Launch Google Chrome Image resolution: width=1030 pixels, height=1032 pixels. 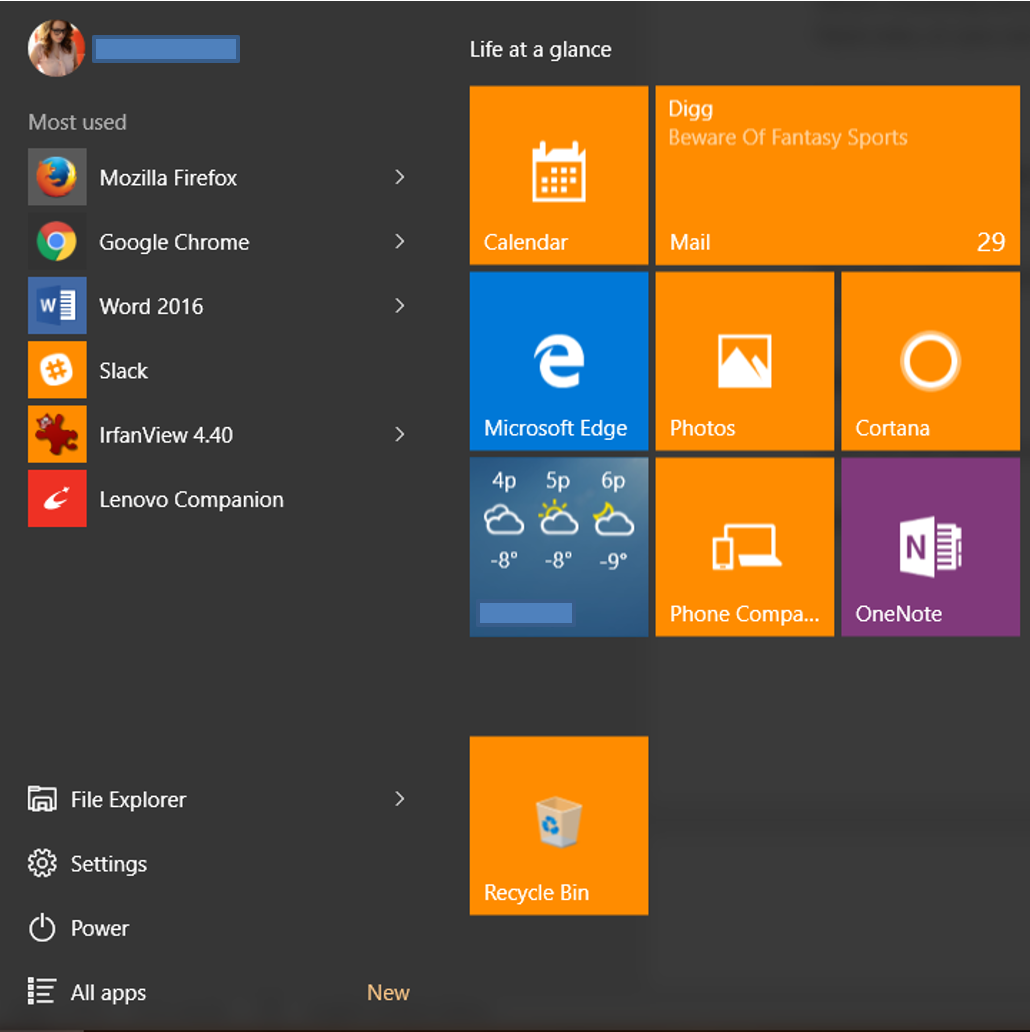pos(173,241)
